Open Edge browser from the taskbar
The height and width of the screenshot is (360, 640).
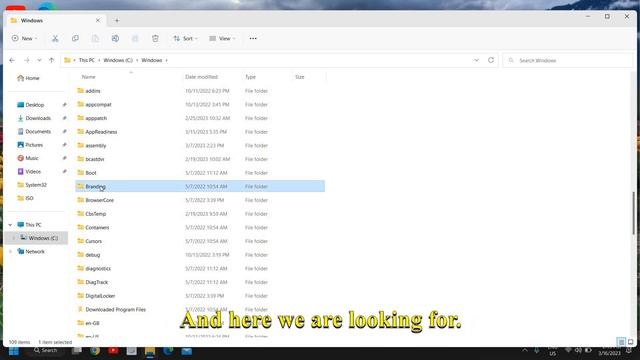click(x=168, y=351)
